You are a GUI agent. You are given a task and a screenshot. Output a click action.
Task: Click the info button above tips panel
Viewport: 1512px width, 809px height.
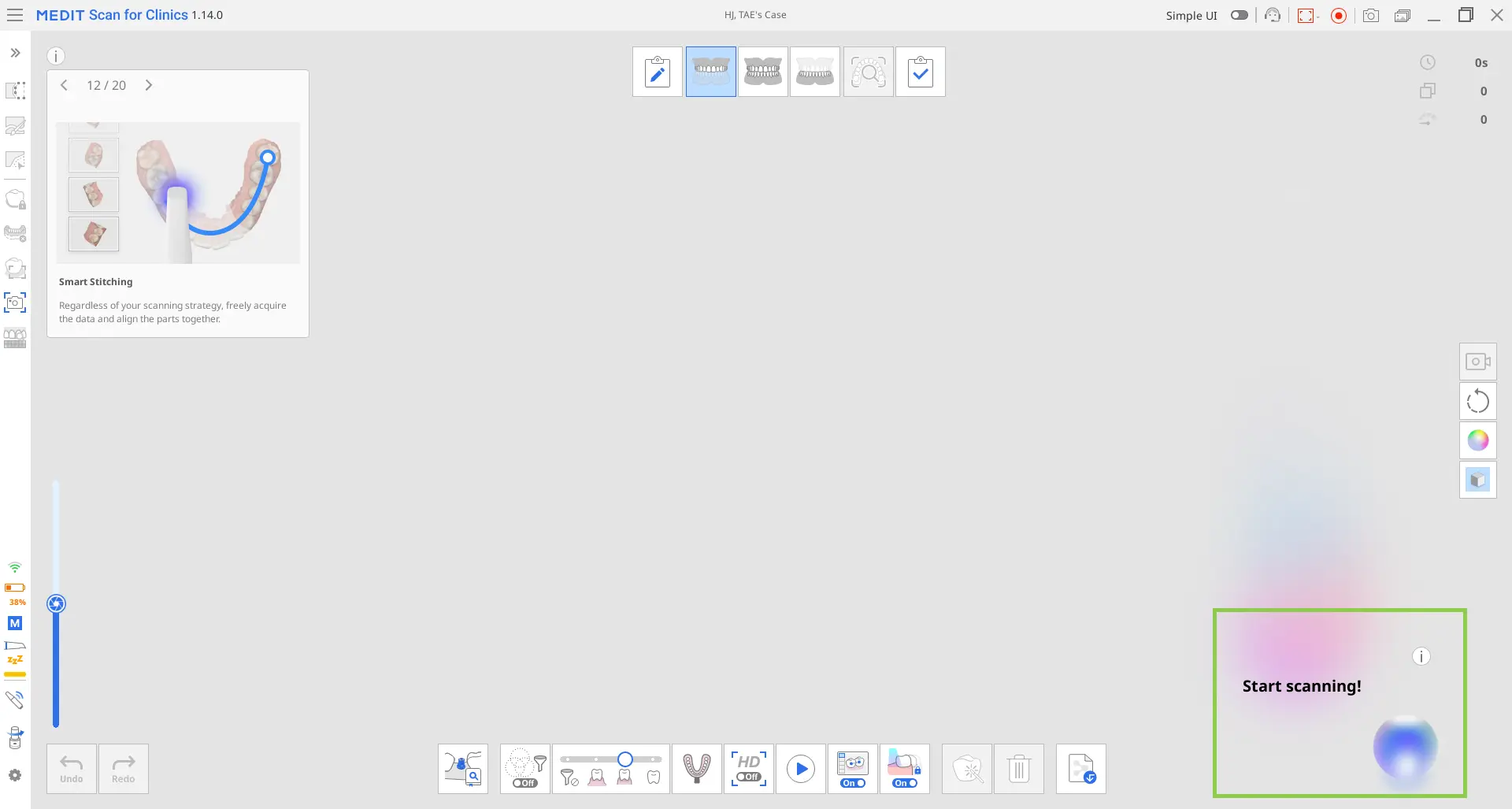click(56, 56)
